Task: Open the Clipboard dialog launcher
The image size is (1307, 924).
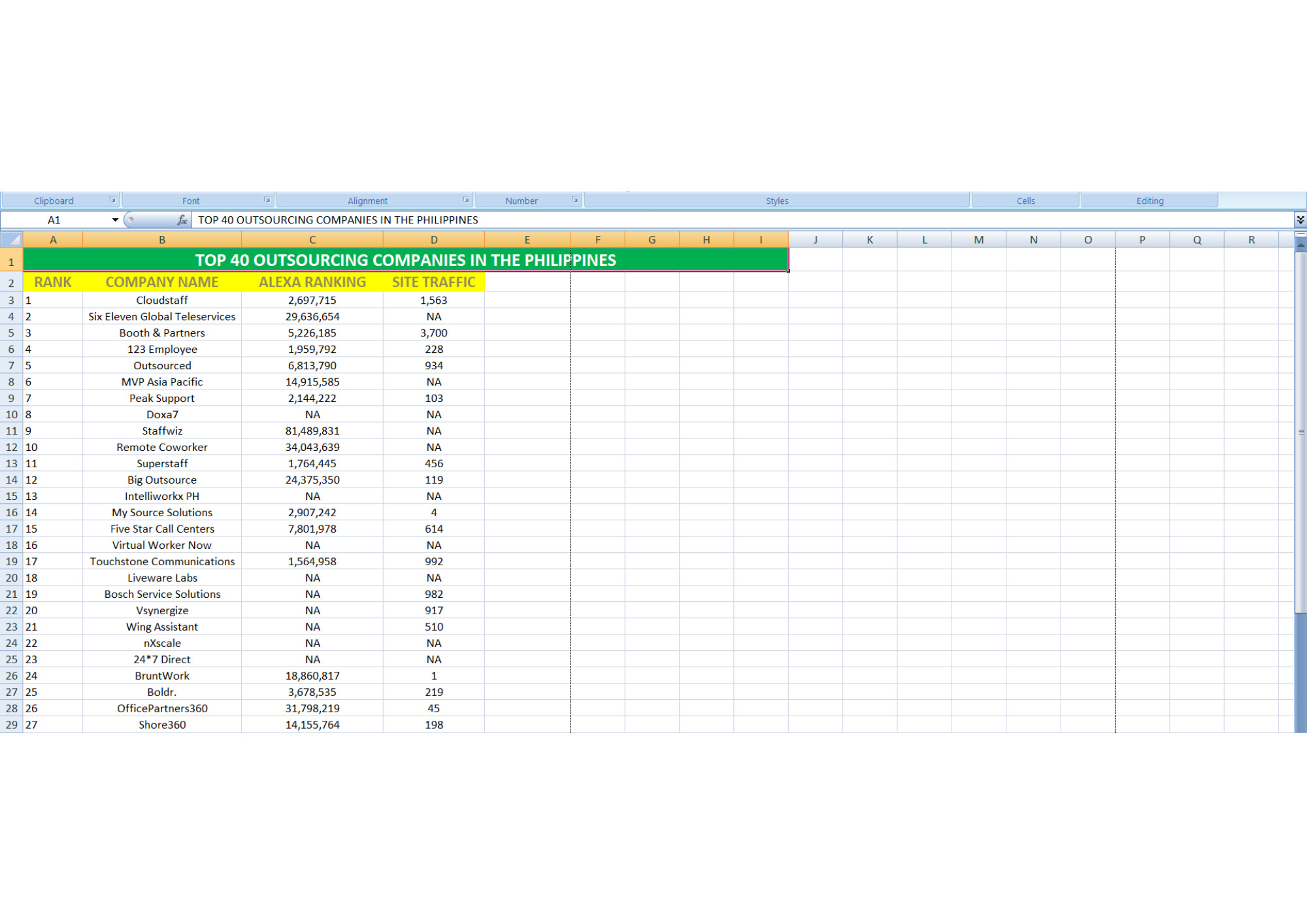Action: tap(112, 200)
